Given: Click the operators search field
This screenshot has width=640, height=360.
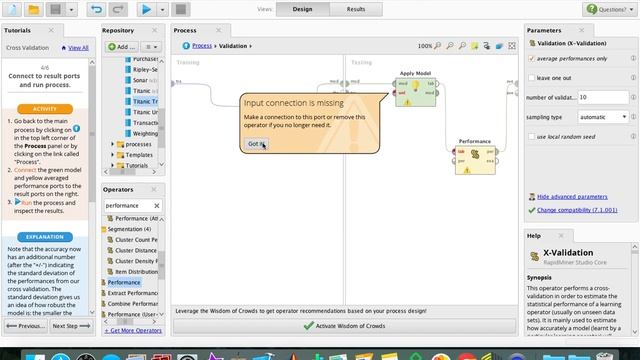Looking at the screenshot, I should click(128, 206).
